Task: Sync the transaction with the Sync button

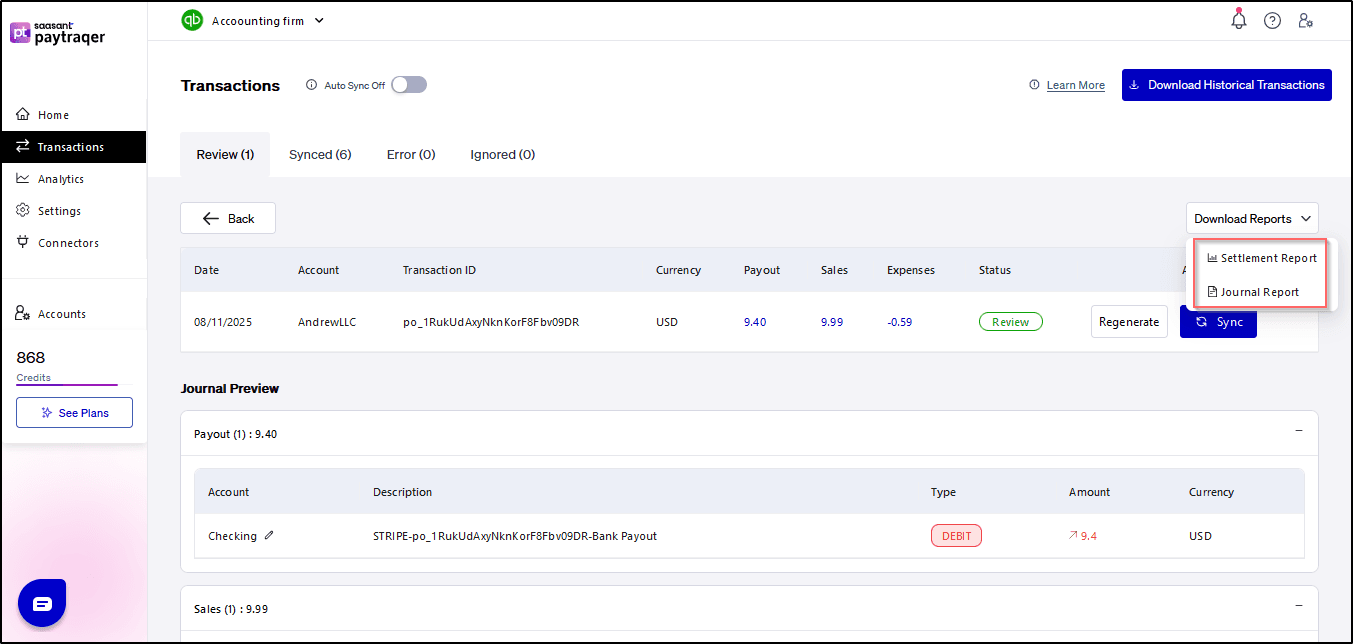Action: [1218, 322]
